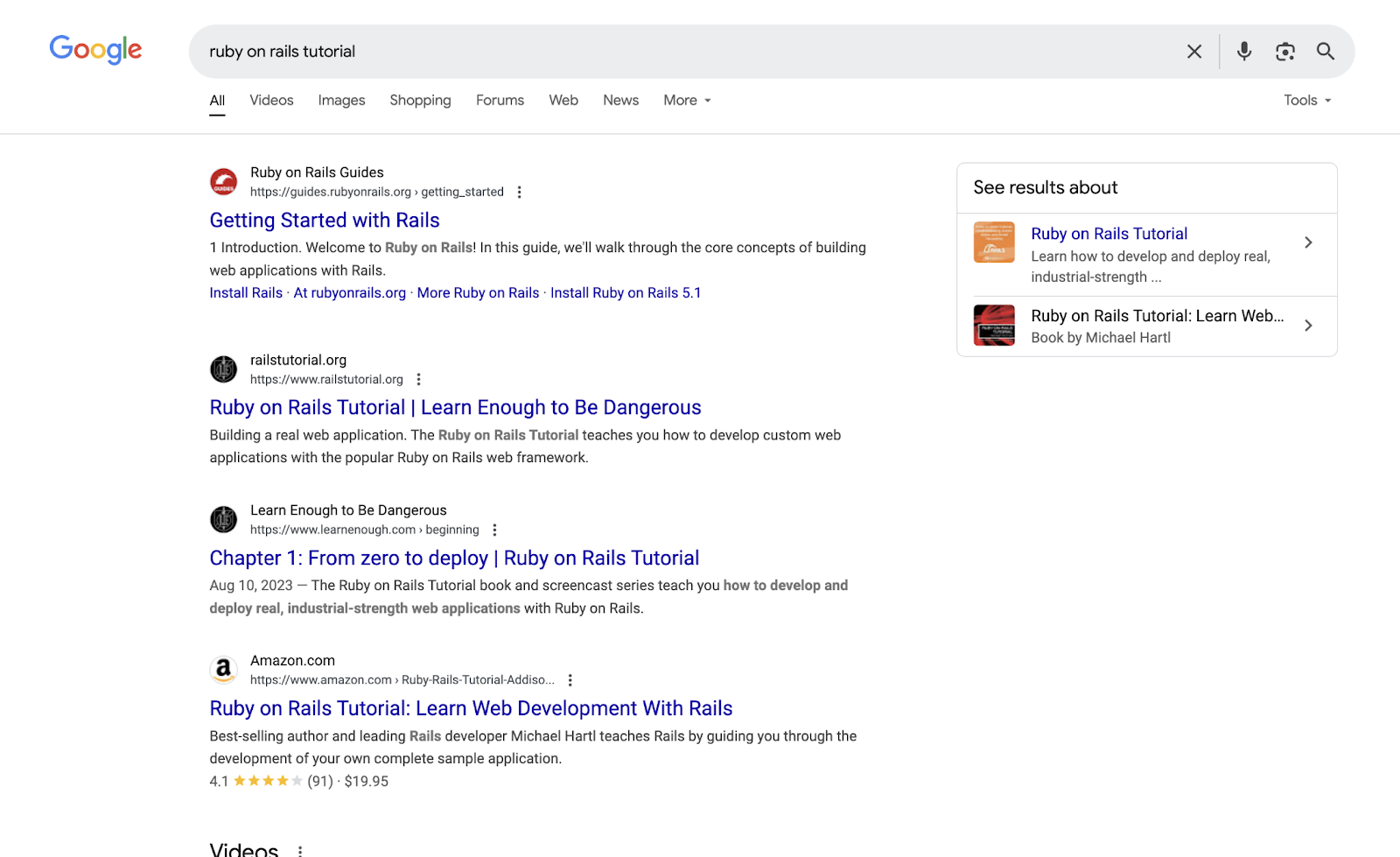
Task: Click the Michael Hartl book cover thumbnail
Action: pos(994,326)
